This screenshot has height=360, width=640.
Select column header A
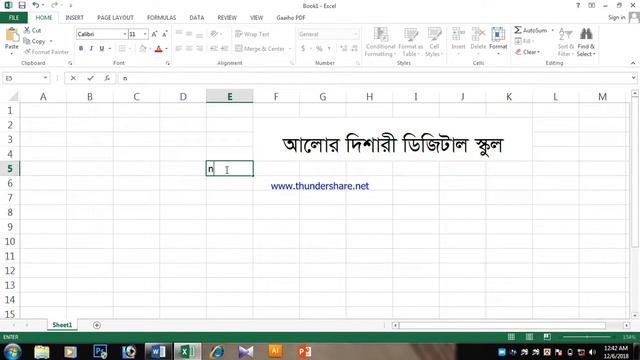click(x=43, y=97)
